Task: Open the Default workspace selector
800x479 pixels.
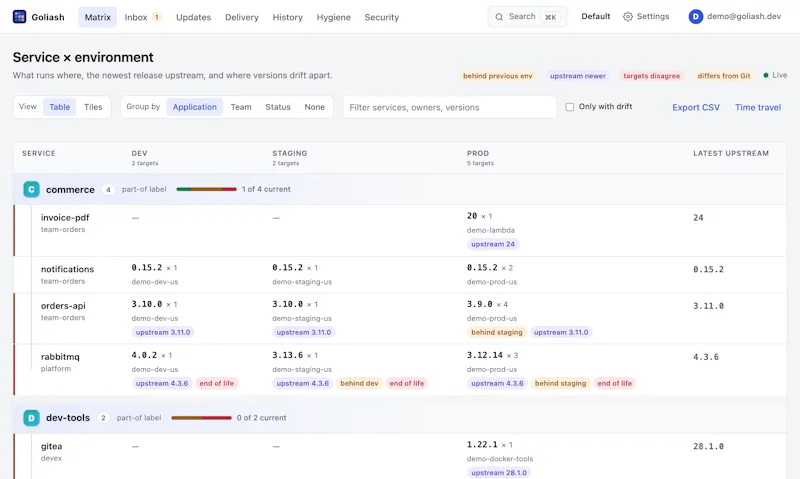Action: click(x=595, y=16)
